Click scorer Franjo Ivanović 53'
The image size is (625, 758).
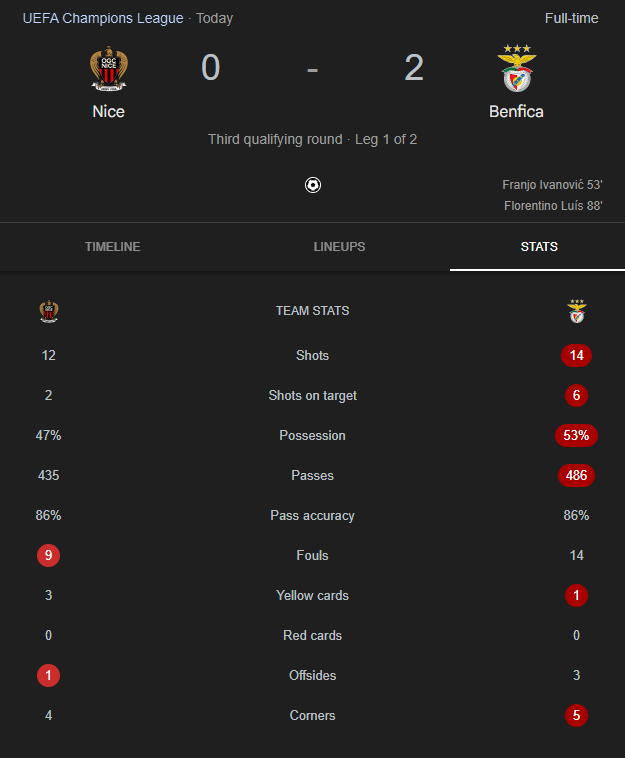tap(552, 185)
